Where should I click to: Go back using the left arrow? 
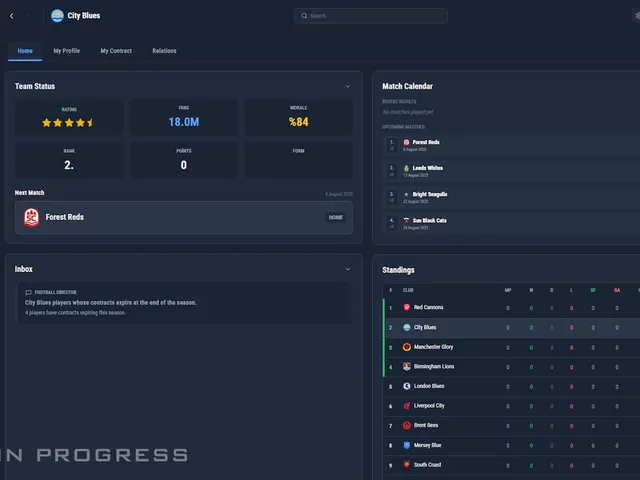[x=11, y=16]
